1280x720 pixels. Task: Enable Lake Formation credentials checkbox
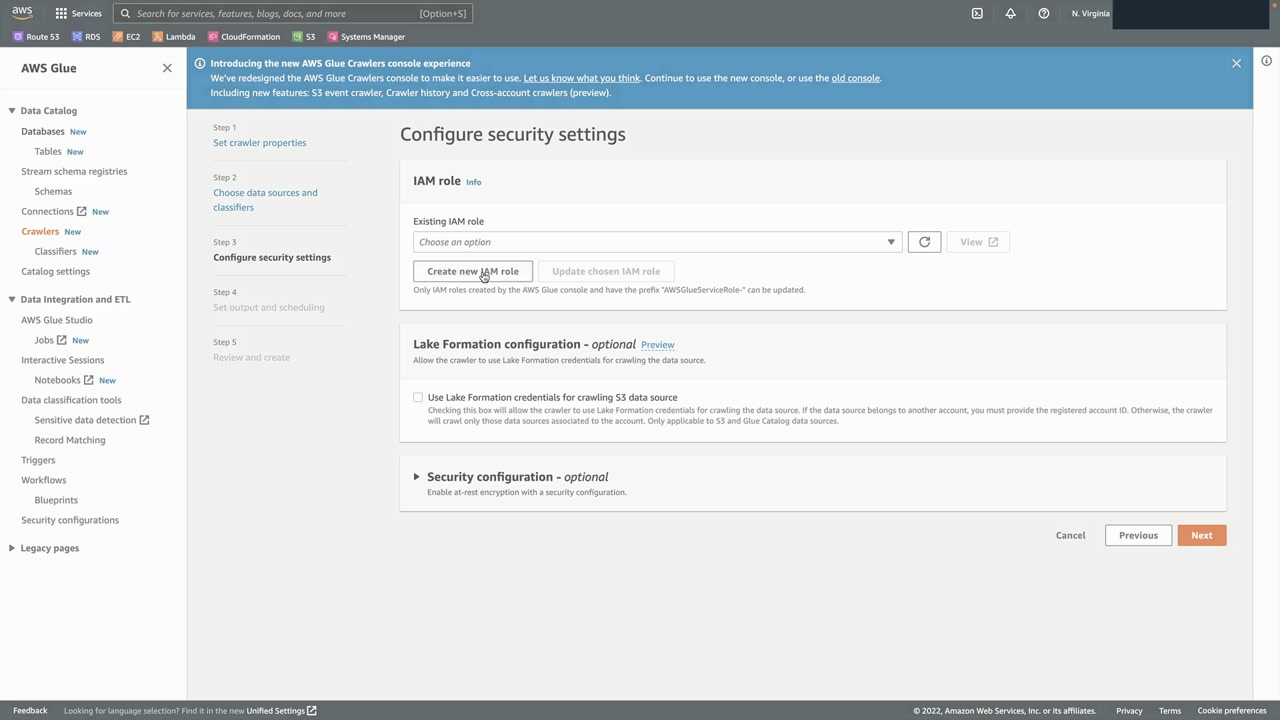pyautogui.click(x=418, y=398)
